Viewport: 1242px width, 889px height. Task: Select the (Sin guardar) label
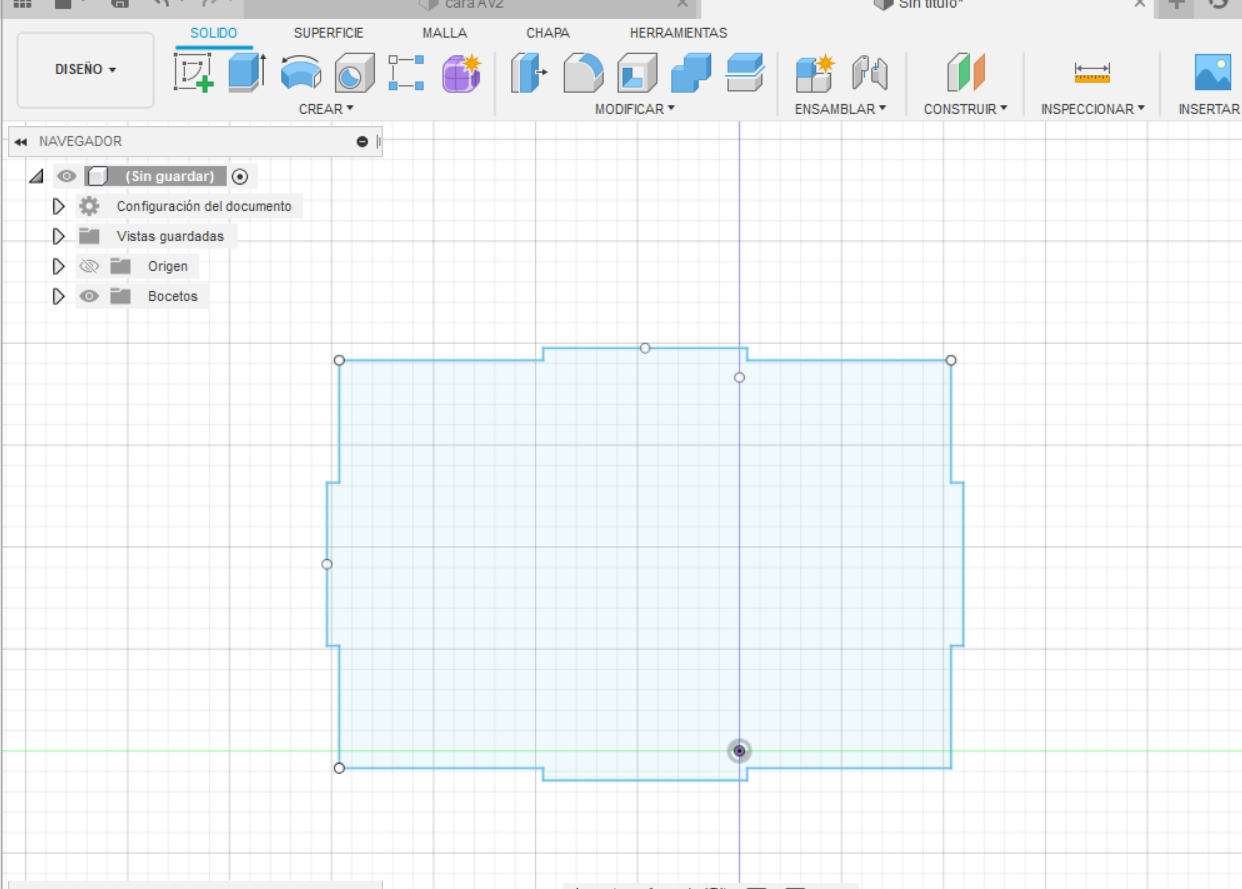coord(169,176)
